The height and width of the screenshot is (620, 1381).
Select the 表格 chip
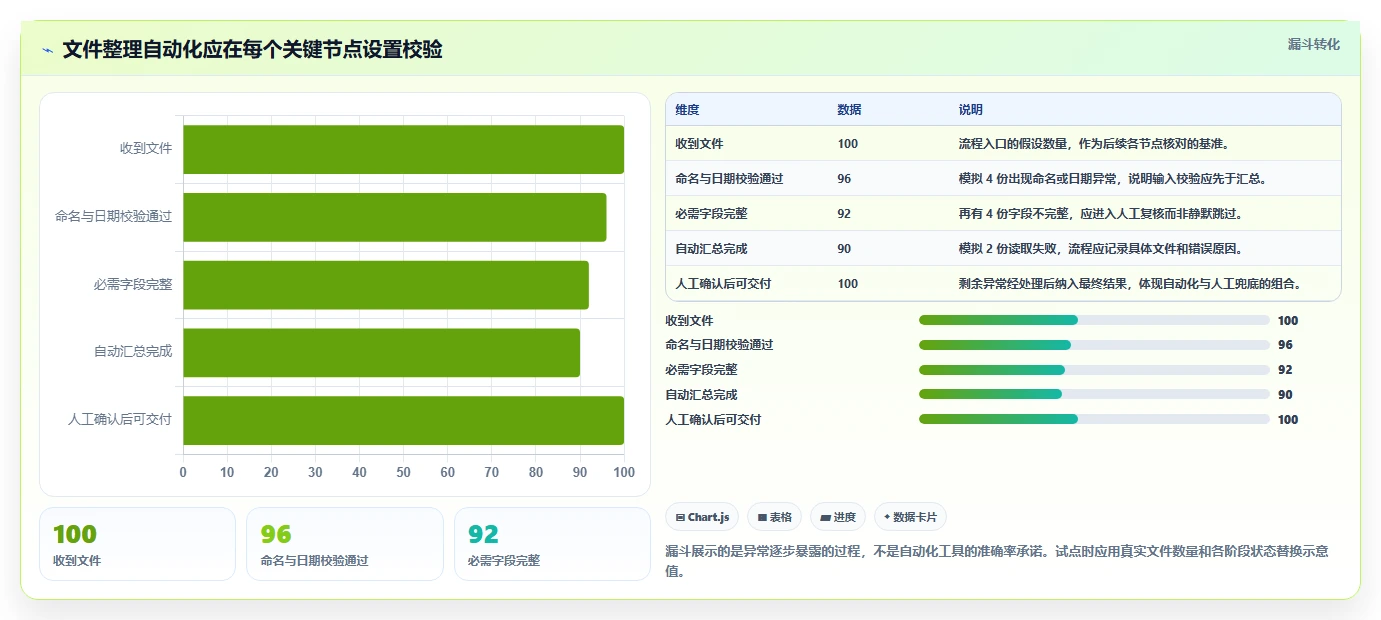click(775, 517)
